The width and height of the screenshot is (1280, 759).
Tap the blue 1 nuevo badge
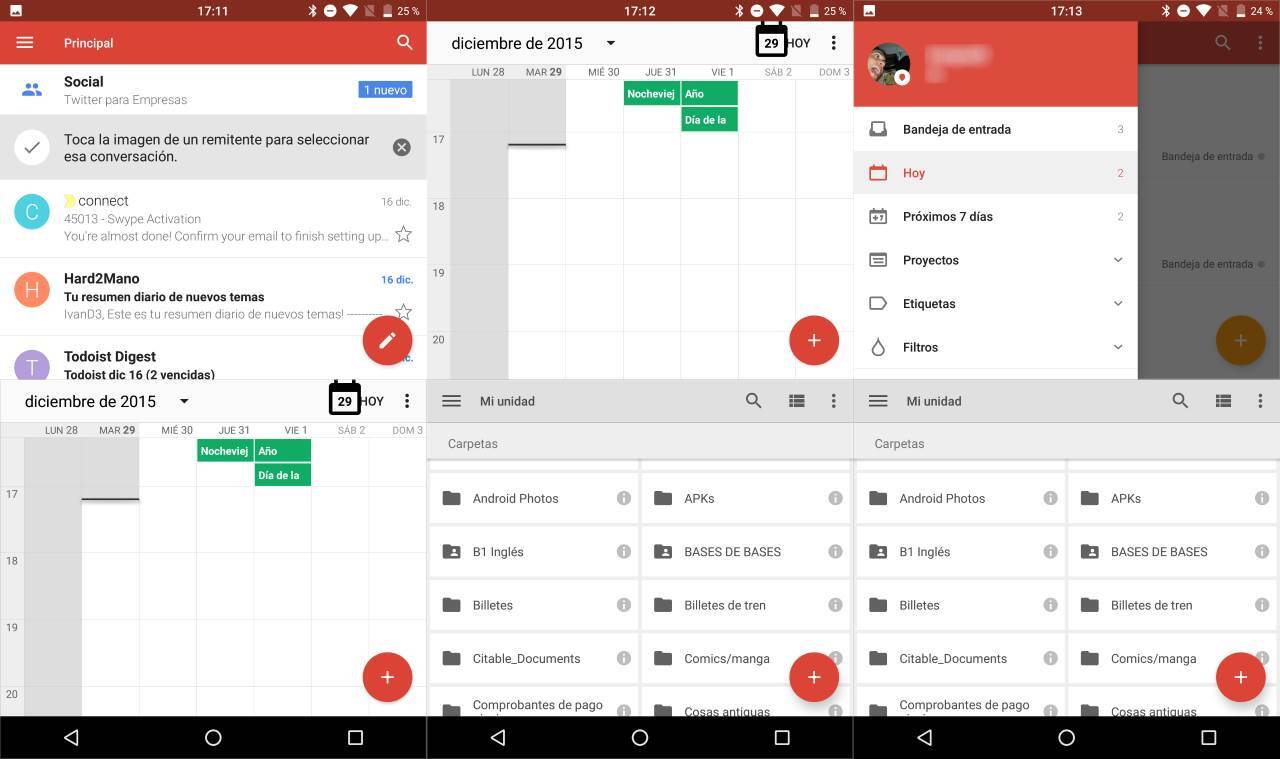pos(384,90)
